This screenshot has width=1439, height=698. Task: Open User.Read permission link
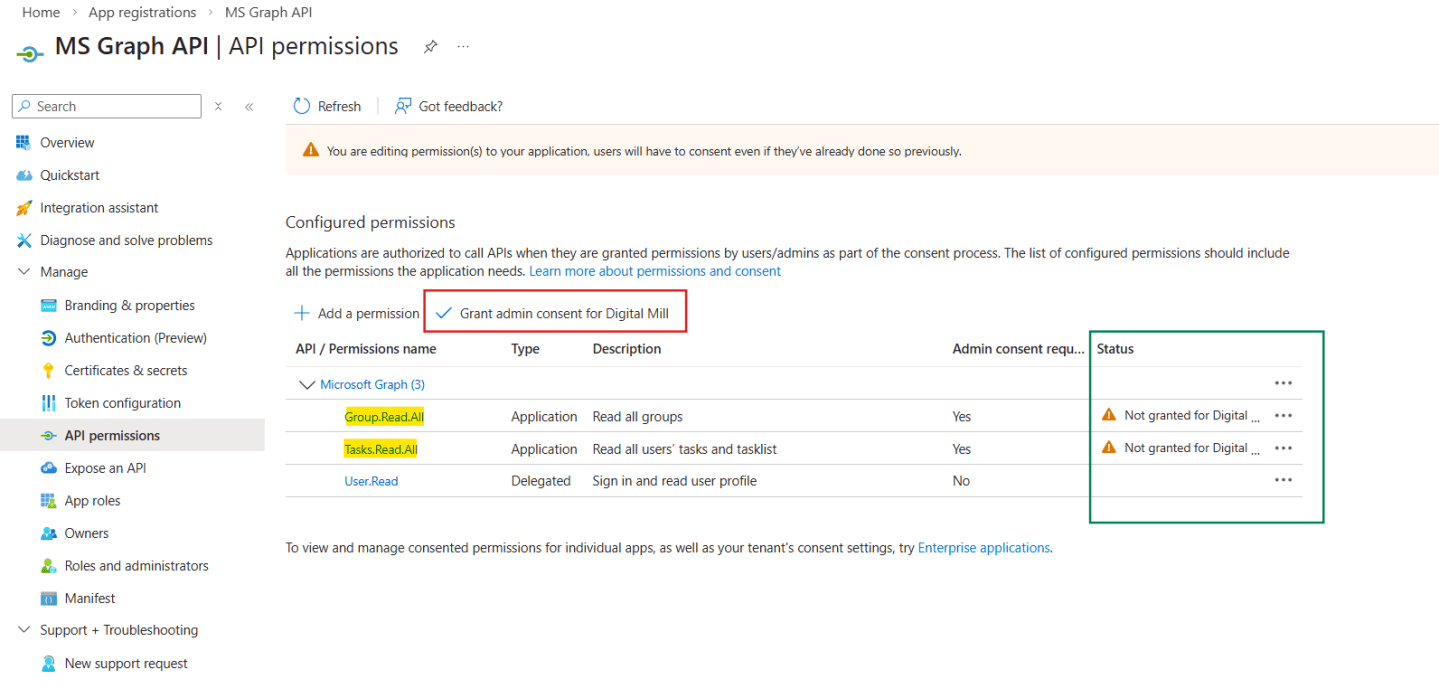371,481
